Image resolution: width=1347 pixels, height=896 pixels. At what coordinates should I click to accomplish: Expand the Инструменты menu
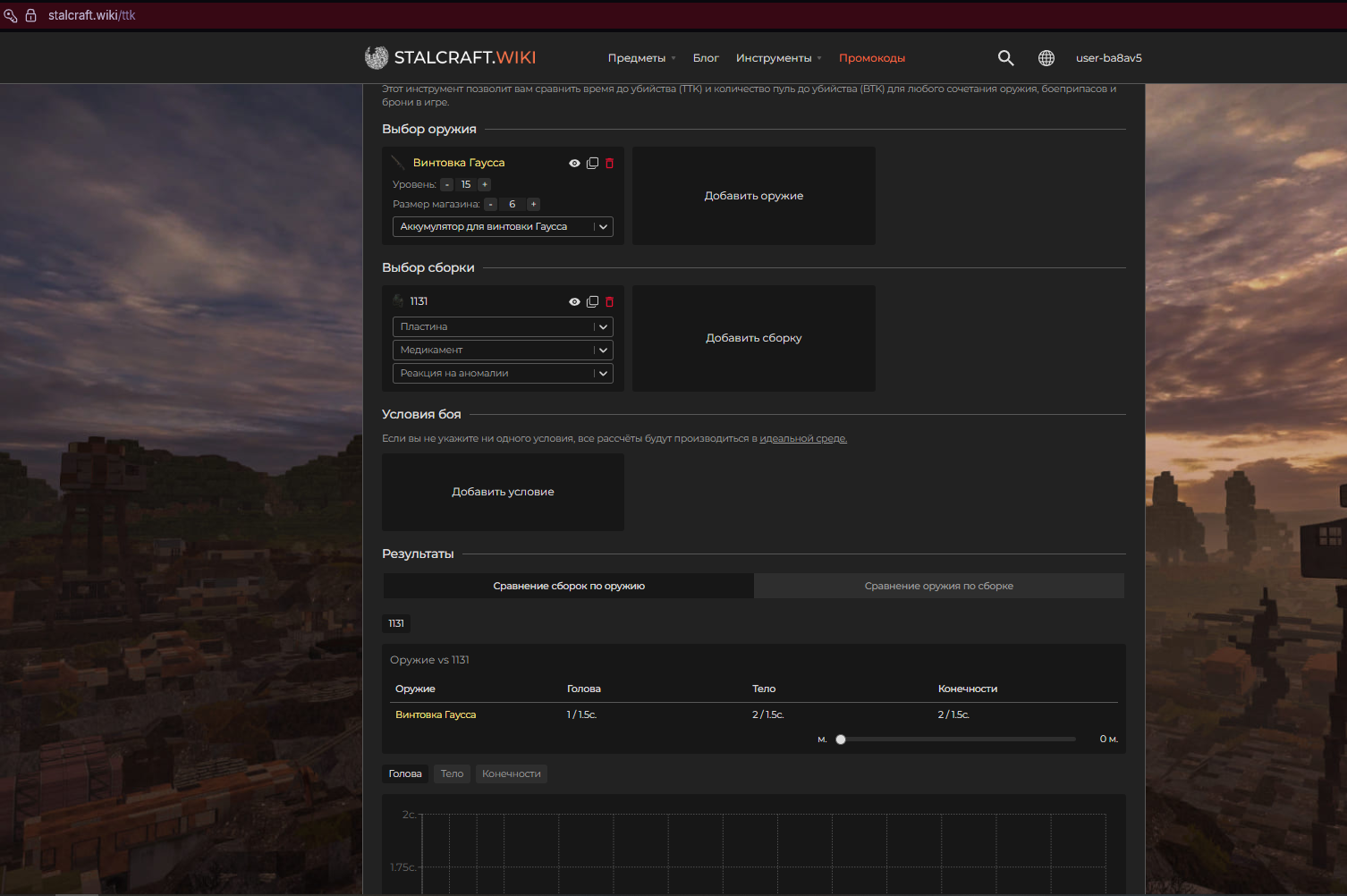pyautogui.click(x=778, y=58)
